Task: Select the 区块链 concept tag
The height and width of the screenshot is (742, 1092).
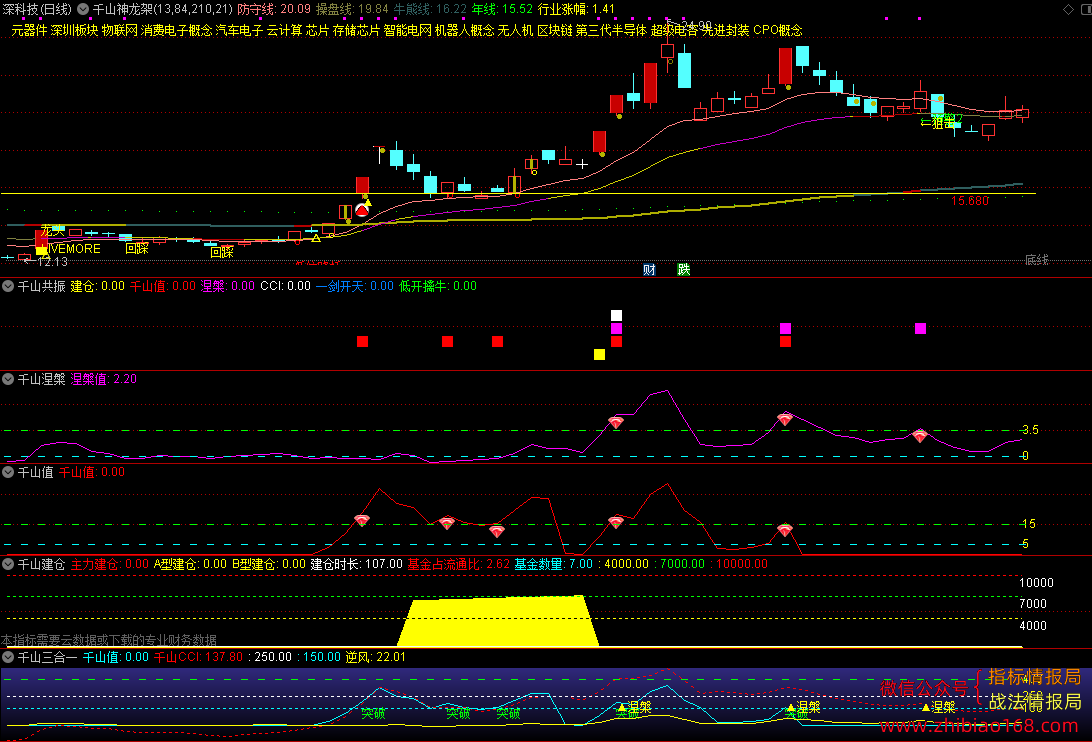Action: (554, 31)
